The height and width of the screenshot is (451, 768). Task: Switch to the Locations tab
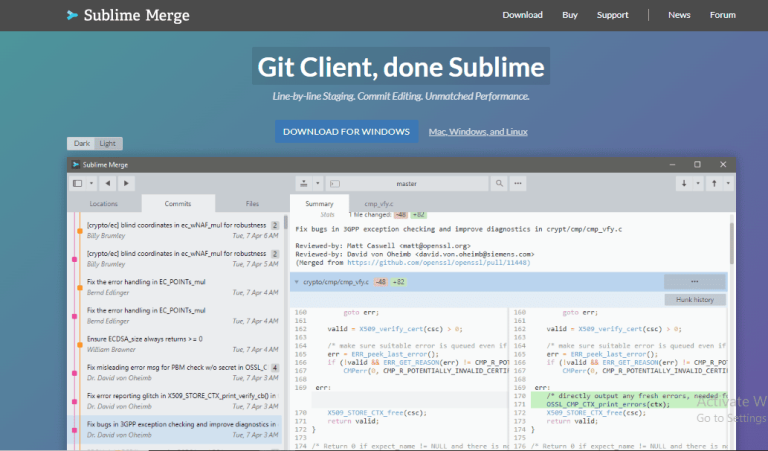tap(103, 203)
